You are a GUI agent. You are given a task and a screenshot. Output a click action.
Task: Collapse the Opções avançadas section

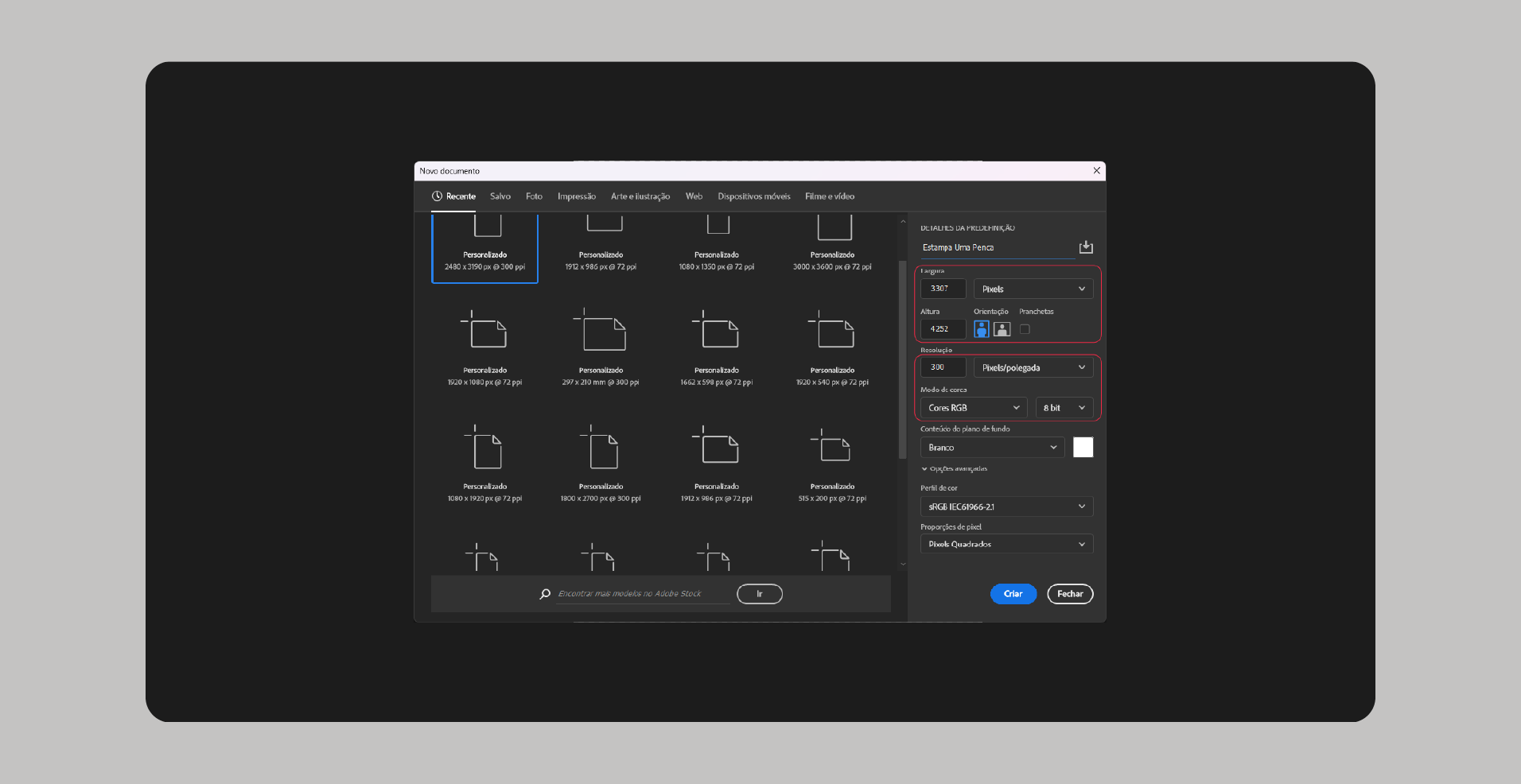click(x=955, y=468)
